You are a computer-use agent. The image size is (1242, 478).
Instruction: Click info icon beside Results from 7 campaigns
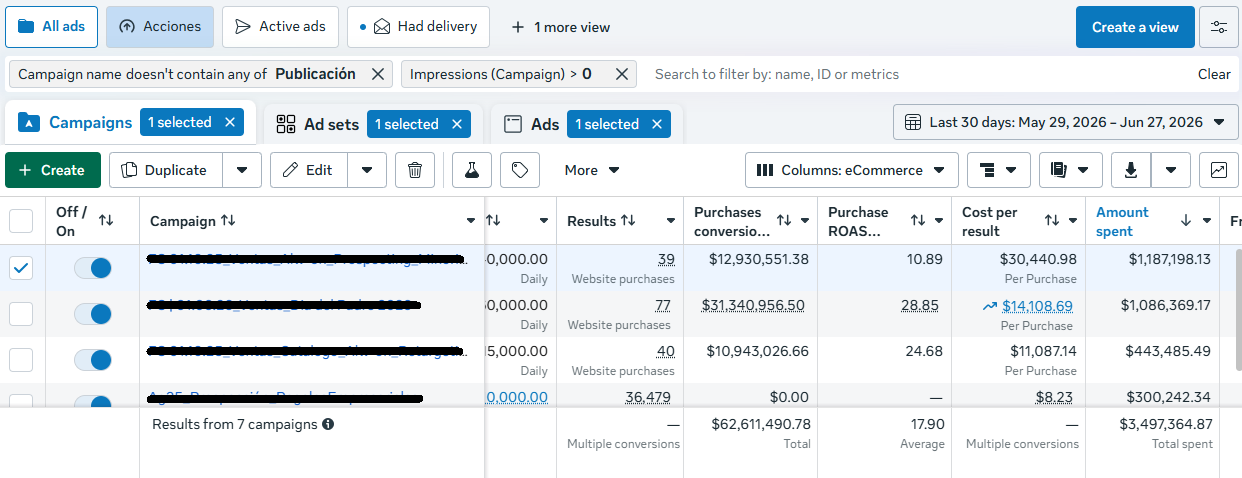[x=328, y=424]
